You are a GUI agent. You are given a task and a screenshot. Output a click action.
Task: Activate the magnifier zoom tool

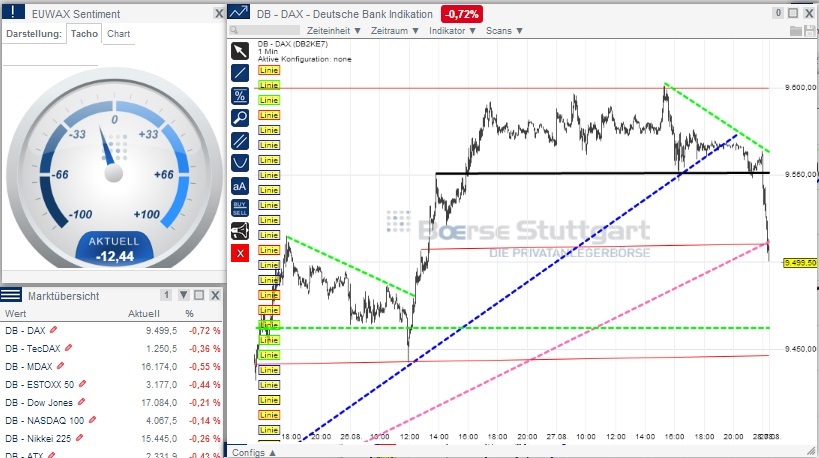pos(240,118)
